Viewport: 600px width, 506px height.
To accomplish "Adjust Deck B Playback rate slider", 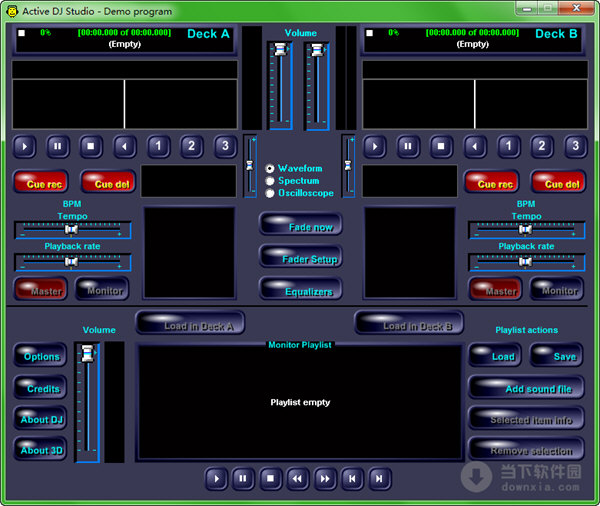I will click(x=527, y=262).
